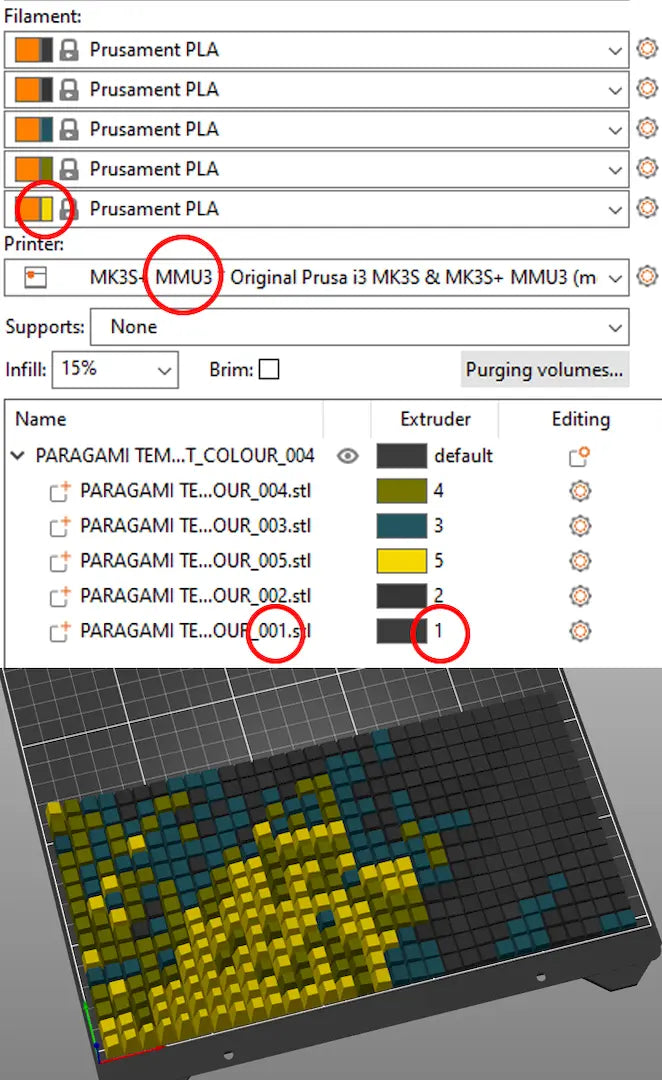This screenshot has width=662, height=1080.
Task: Open editing gear for OUR_002.stl part
Action: point(580,596)
